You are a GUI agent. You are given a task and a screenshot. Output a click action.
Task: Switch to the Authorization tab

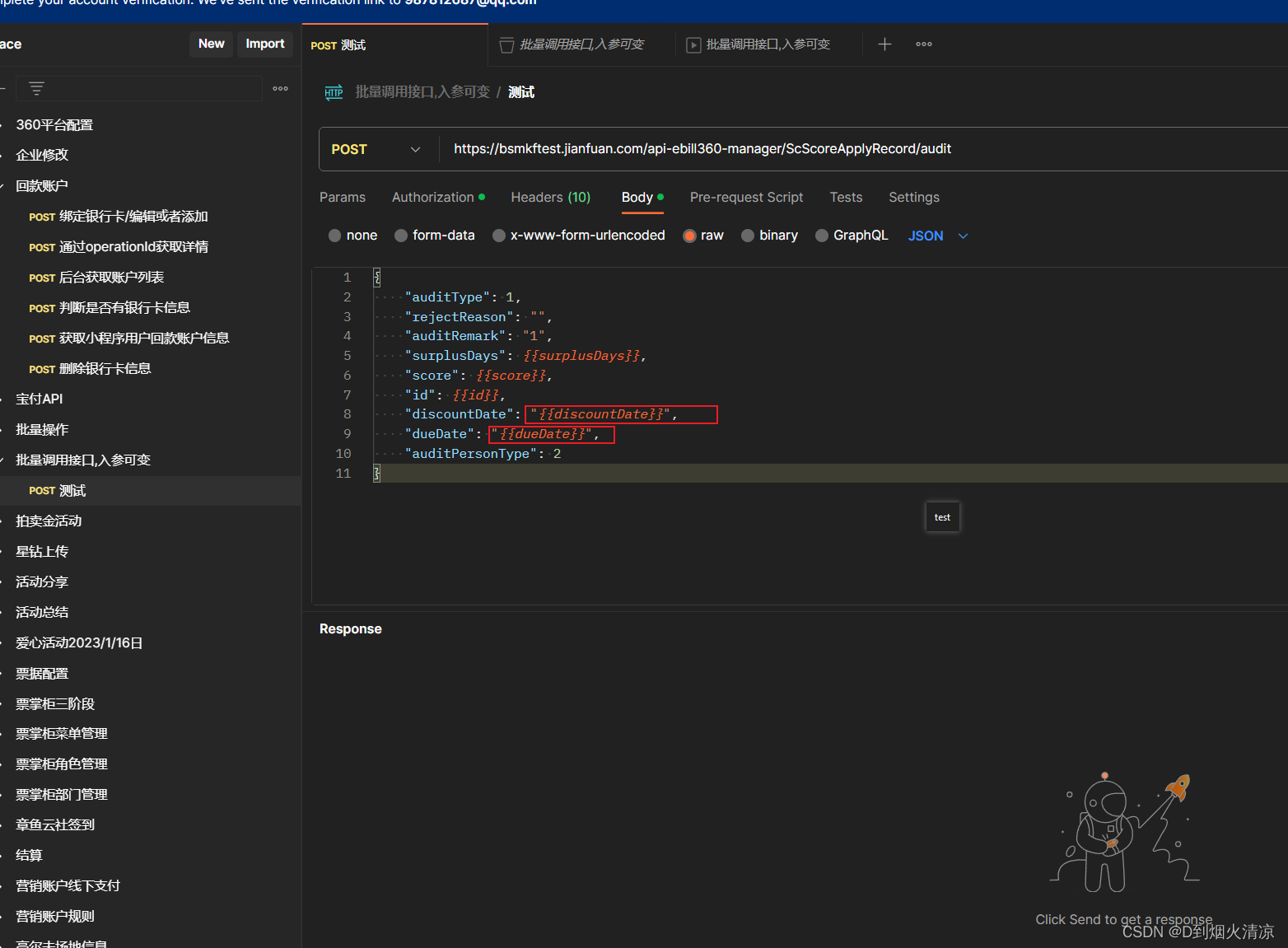tap(438, 198)
